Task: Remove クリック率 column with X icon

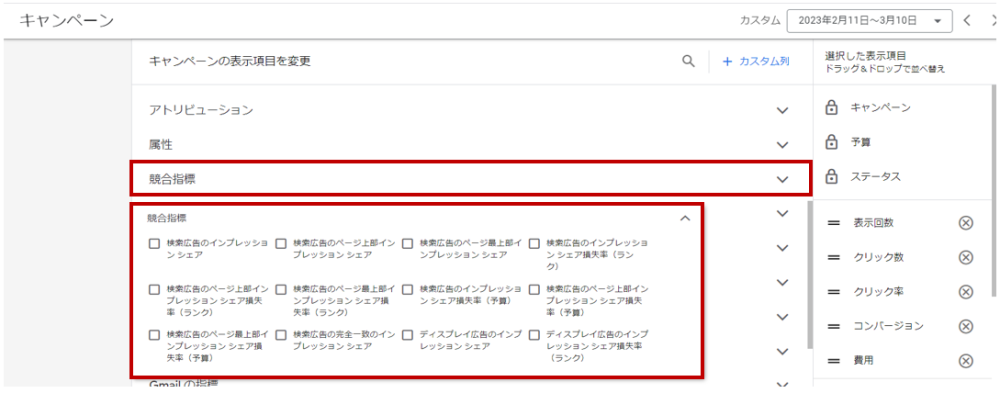Action: click(966, 292)
